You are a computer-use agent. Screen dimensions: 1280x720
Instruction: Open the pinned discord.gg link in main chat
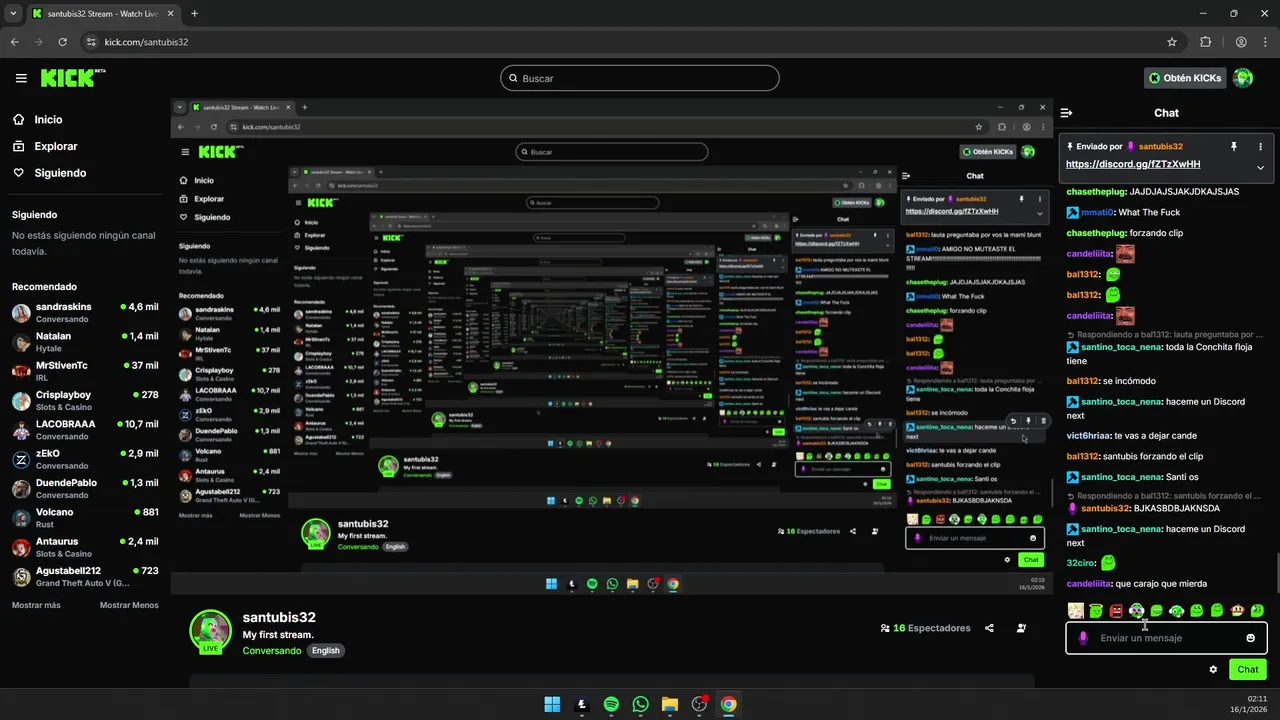[1133, 164]
